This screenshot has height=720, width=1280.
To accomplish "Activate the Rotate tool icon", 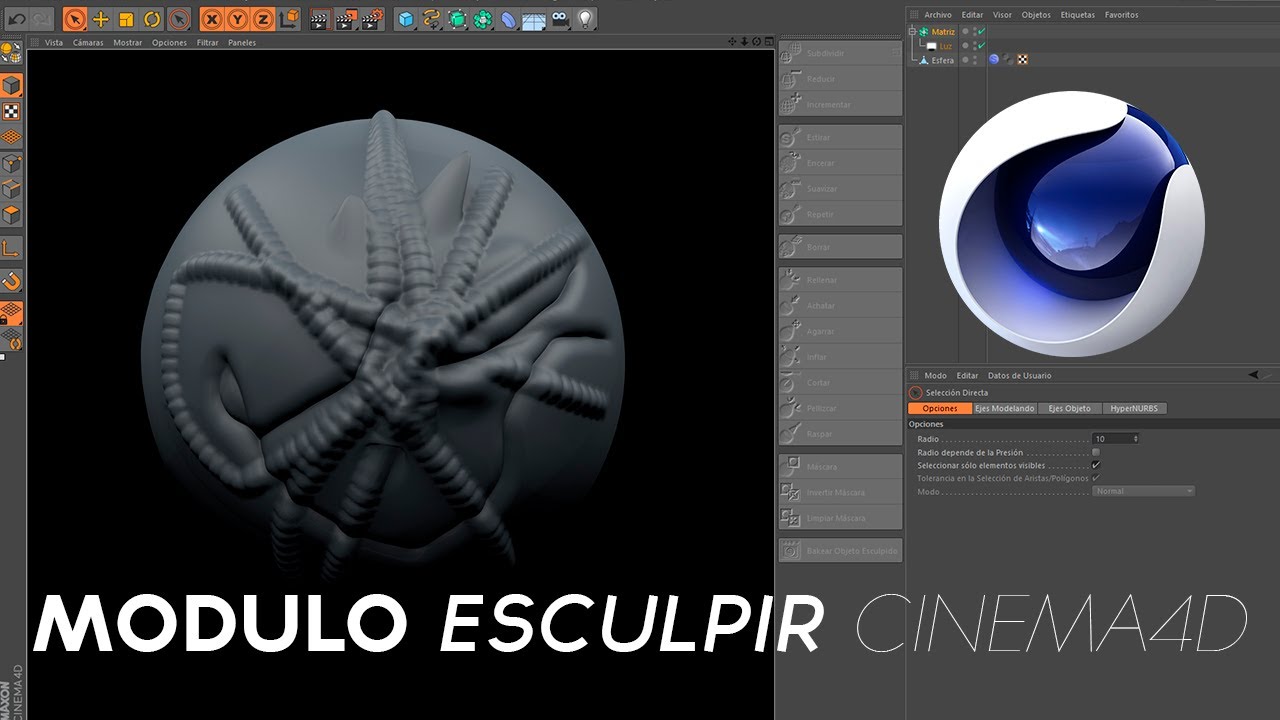I will tap(152, 18).
